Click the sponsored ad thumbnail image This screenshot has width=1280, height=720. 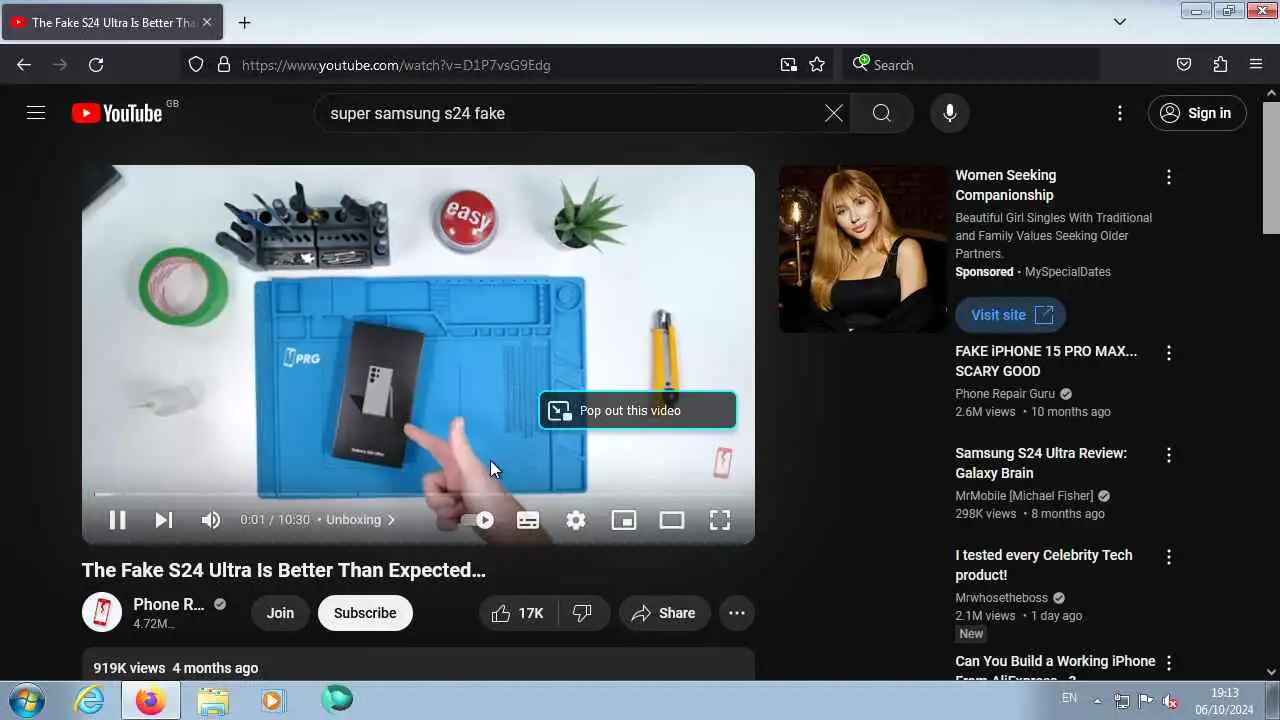[x=863, y=249]
